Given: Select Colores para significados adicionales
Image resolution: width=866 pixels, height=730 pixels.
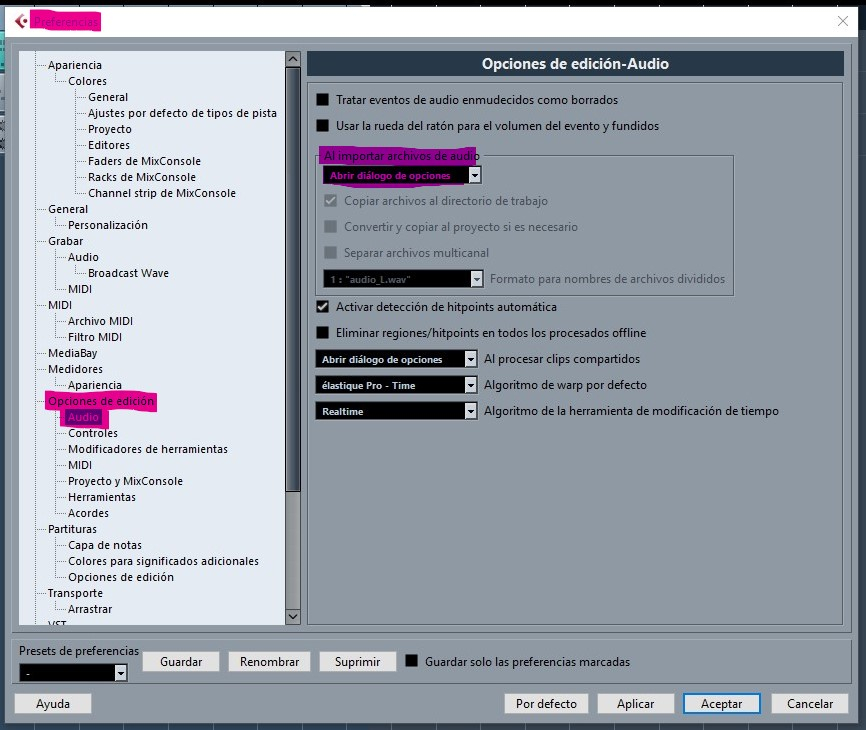Looking at the screenshot, I should [x=163, y=562].
